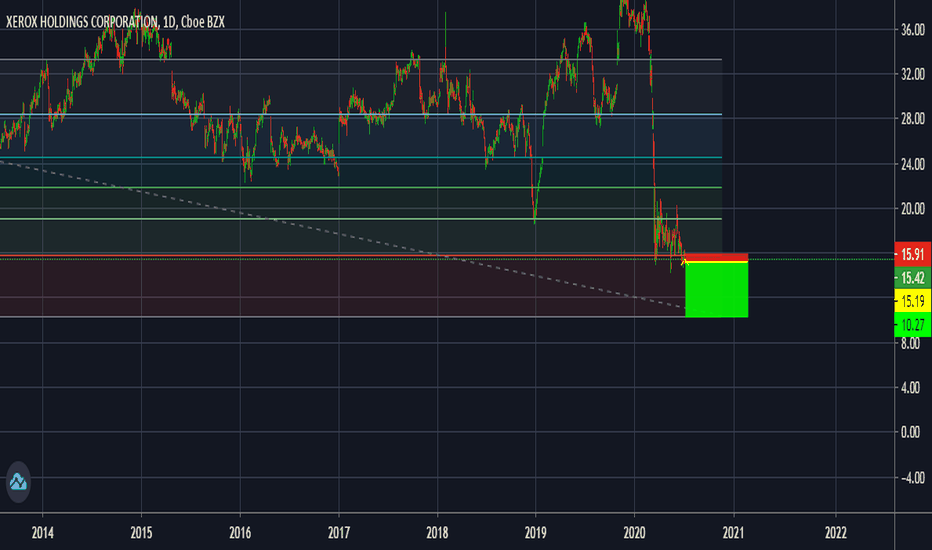Click the 2016 time axis label
The image size is (932, 550).
240,533
